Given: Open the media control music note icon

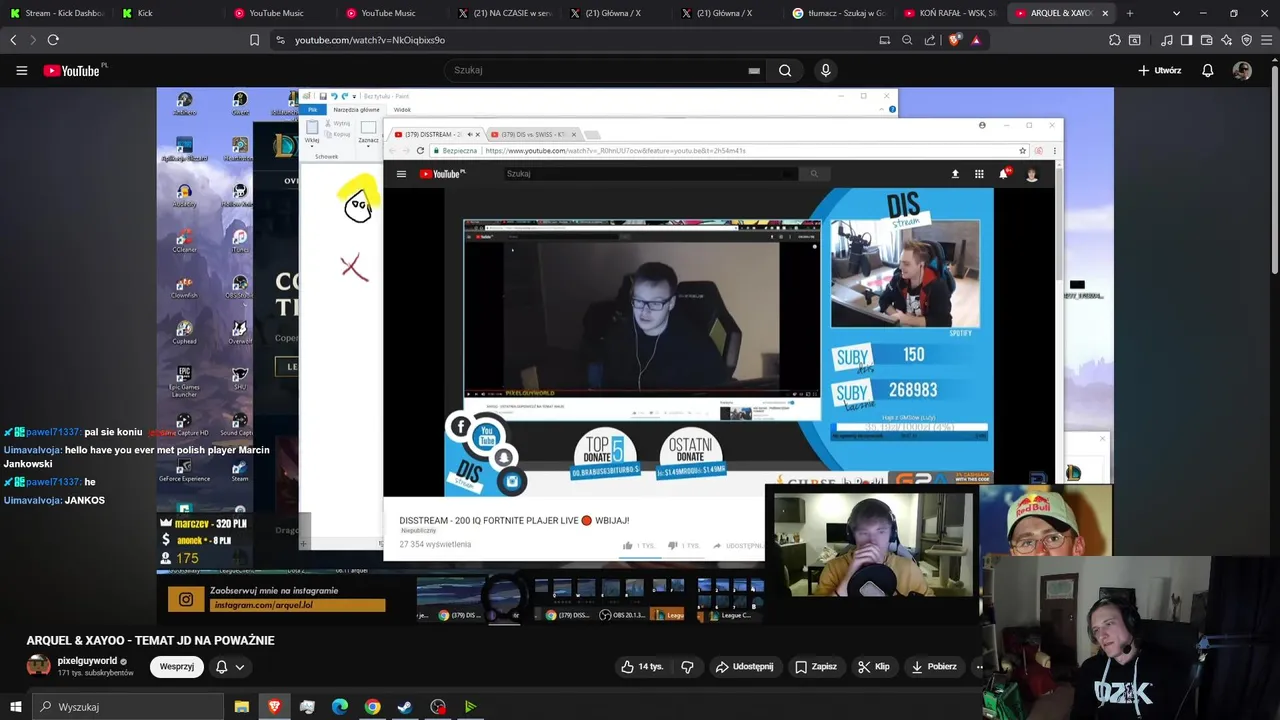Looking at the screenshot, I should click(x=1167, y=40).
